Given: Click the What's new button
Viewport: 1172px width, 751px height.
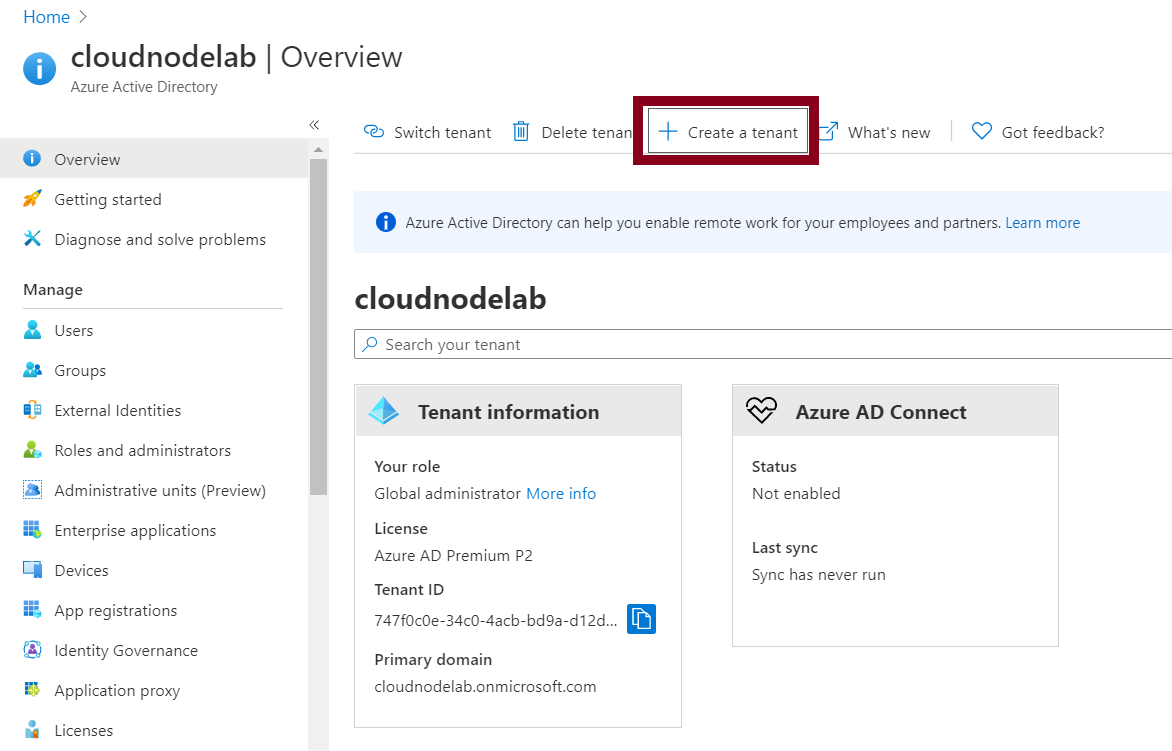Looking at the screenshot, I should tap(875, 132).
